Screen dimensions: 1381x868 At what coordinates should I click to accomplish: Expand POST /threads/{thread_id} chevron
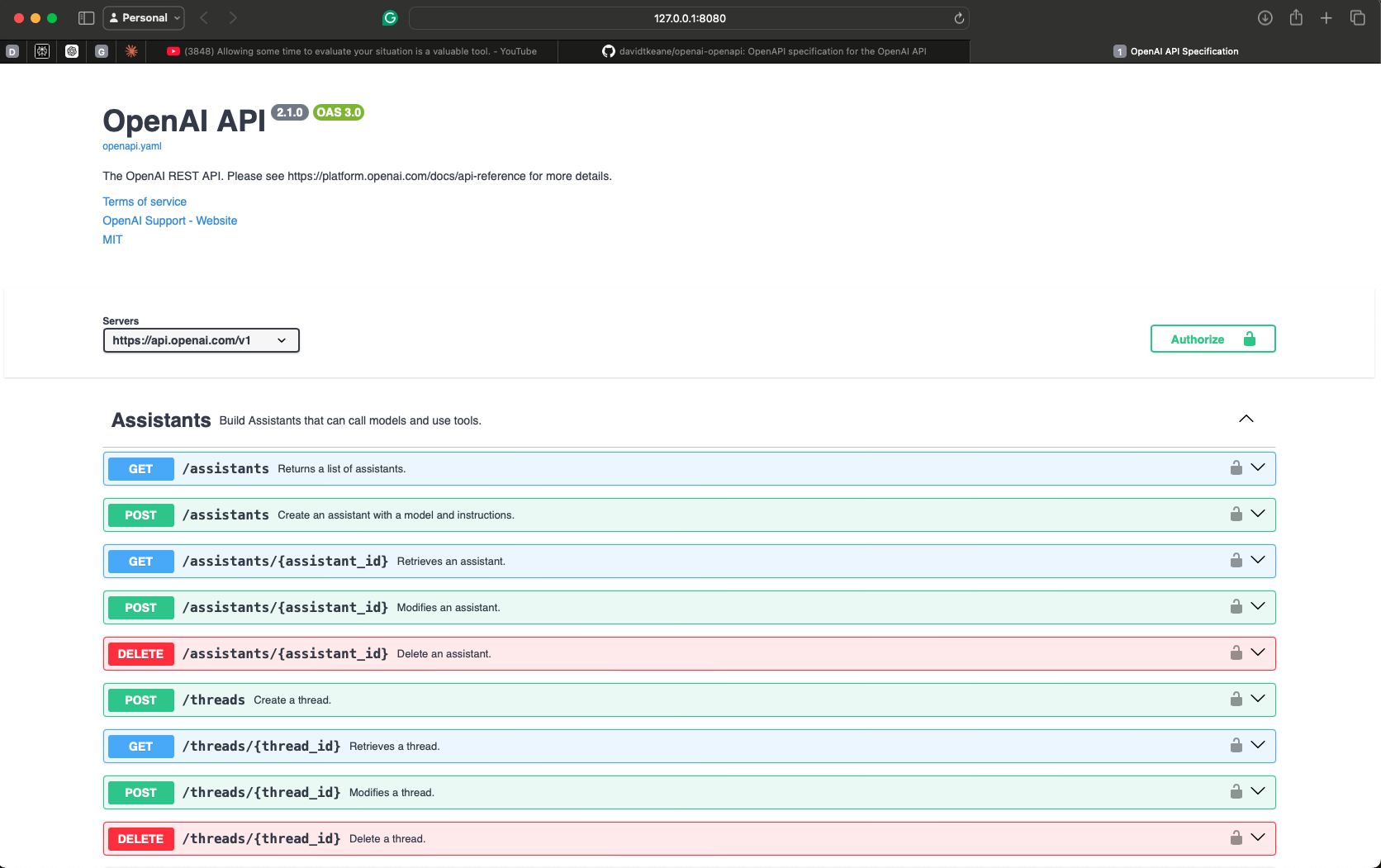(x=1258, y=791)
